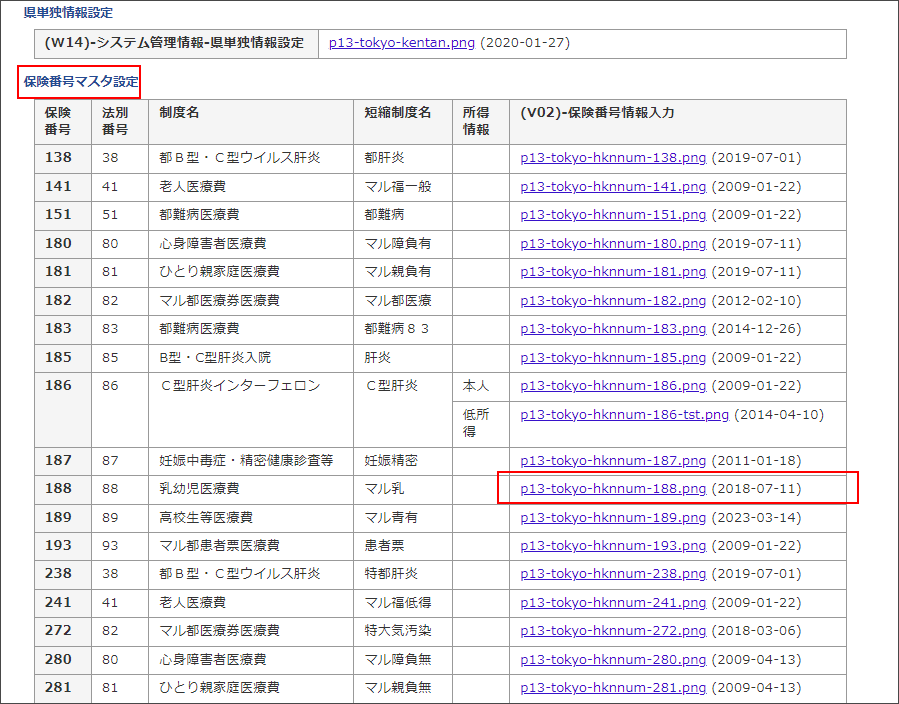Click the 県単独情報設定 heading
The width and height of the screenshot is (899, 704).
coord(68,13)
